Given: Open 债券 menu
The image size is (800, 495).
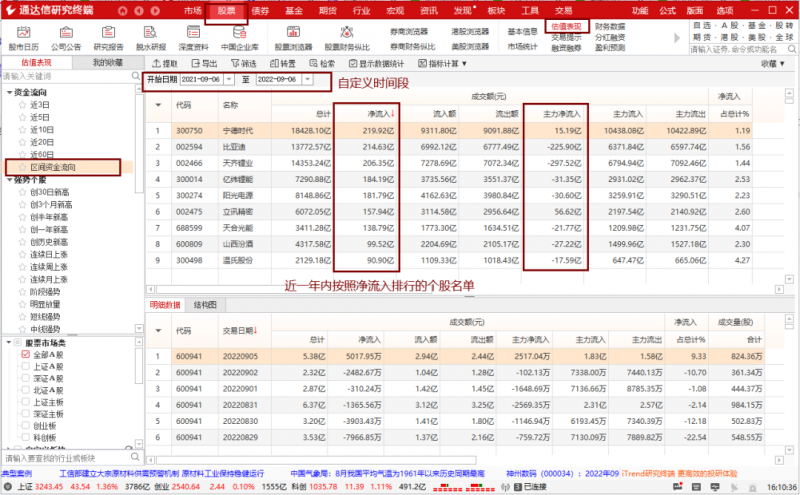Looking at the screenshot, I should point(260,11).
